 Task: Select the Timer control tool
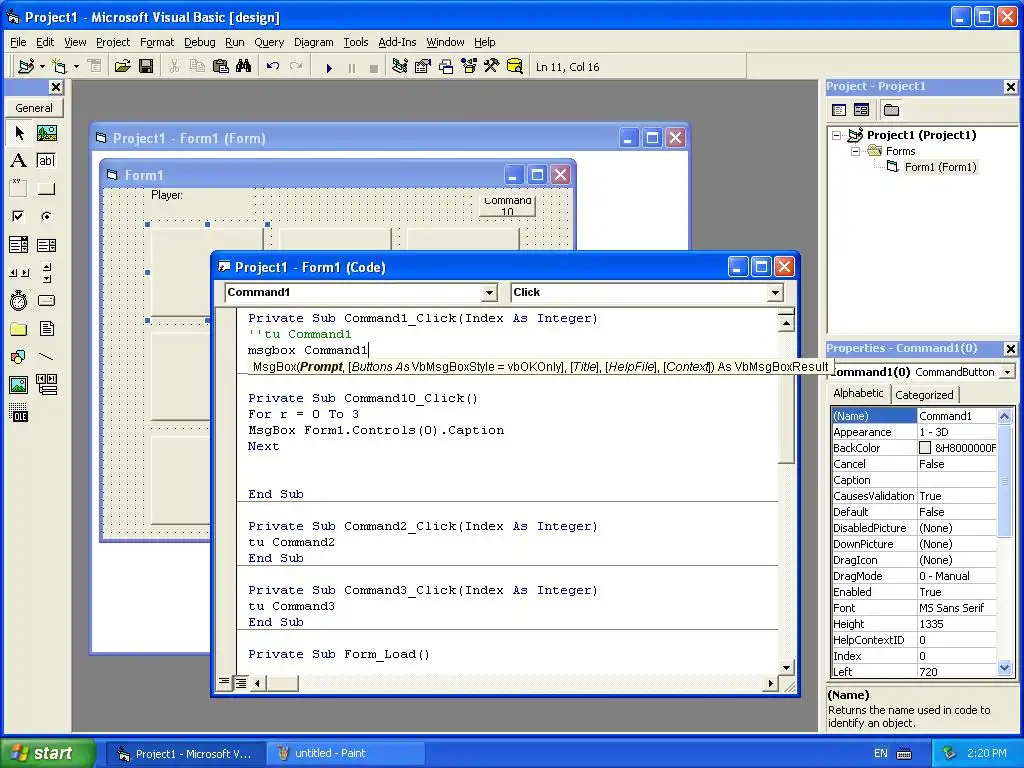coord(19,300)
